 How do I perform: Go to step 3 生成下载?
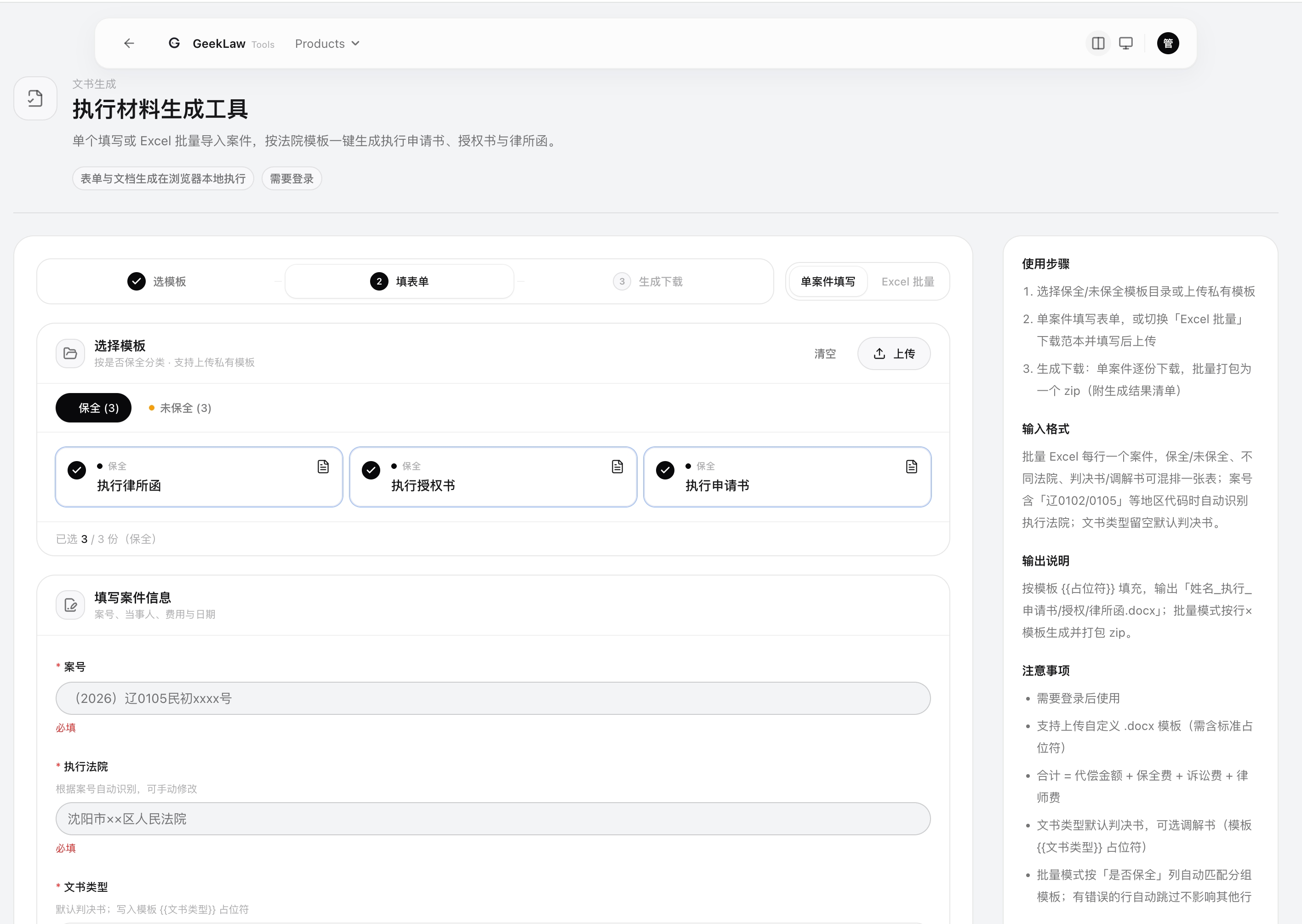coord(648,281)
